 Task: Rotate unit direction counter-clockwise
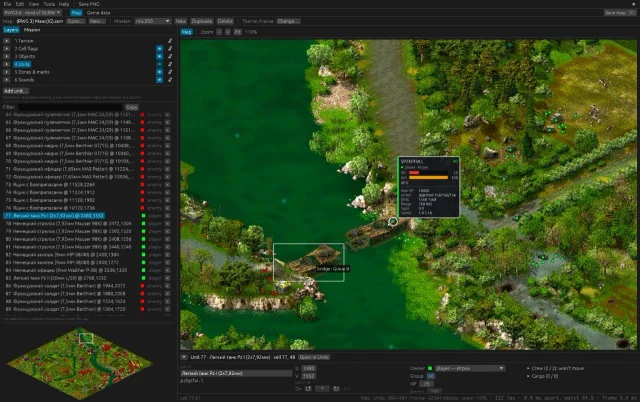click(x=309, y=389)
